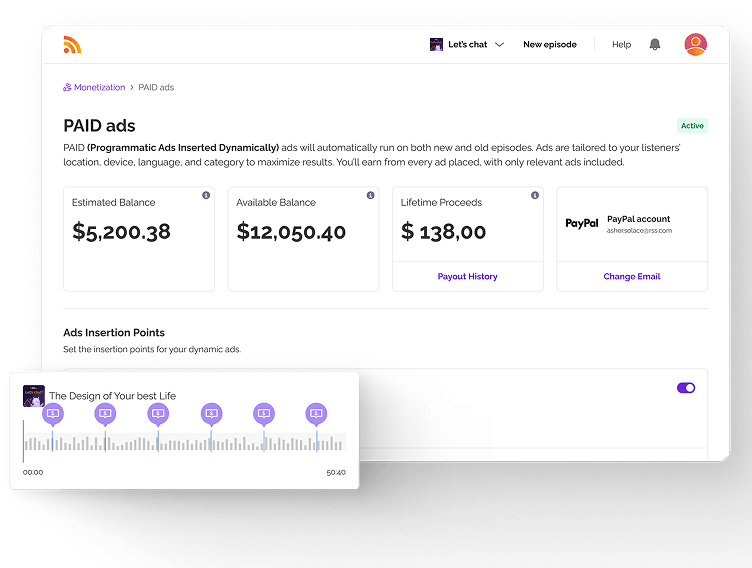Click the episode waveform timeline
Screen dimensions: 752x568
pyautogui.click(x=185, y=443)
